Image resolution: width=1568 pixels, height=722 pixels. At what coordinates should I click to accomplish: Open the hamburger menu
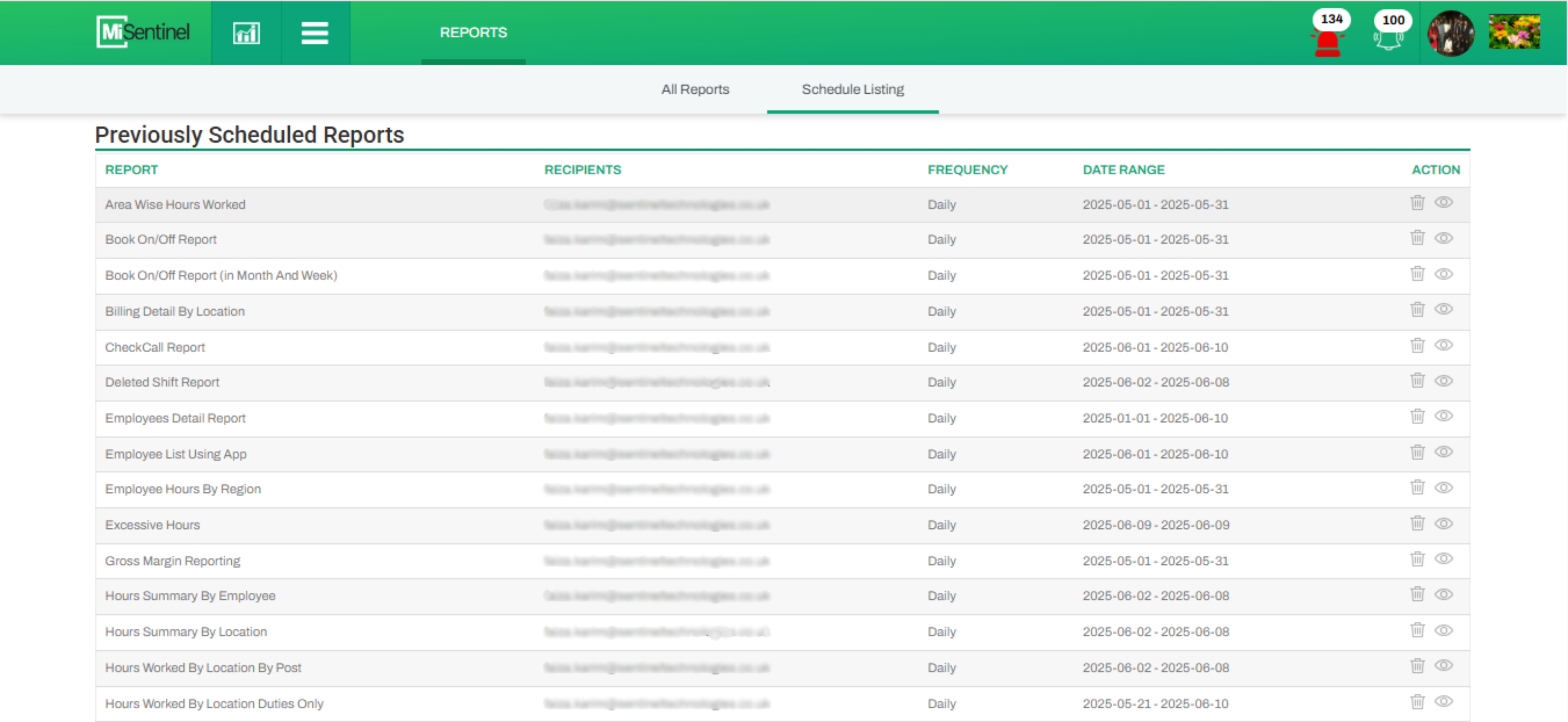tap(315, 33)
